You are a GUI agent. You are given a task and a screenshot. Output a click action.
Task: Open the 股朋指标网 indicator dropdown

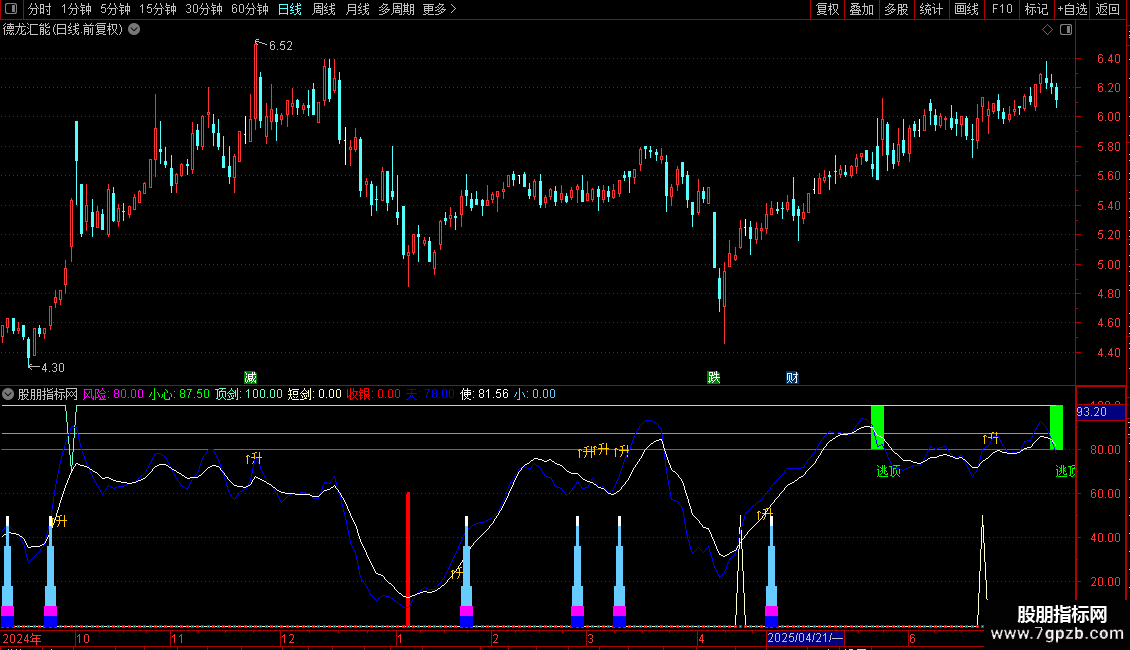[8, 394]
